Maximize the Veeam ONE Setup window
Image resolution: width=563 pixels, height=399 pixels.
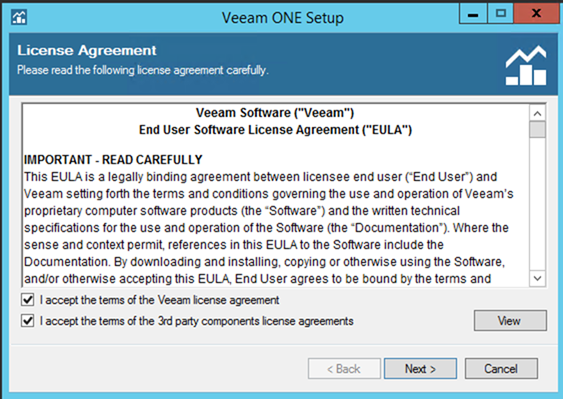tap(501, 14)
